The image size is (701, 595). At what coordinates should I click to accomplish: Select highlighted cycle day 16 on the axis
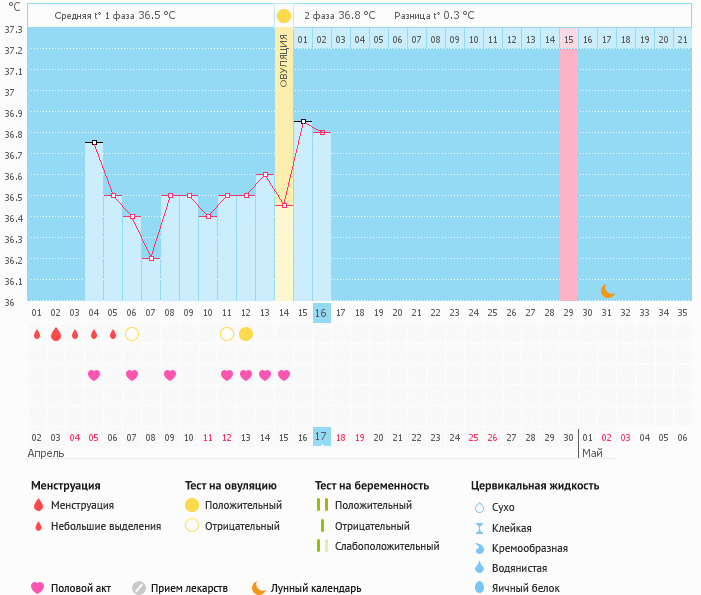(x=321, y=313)
